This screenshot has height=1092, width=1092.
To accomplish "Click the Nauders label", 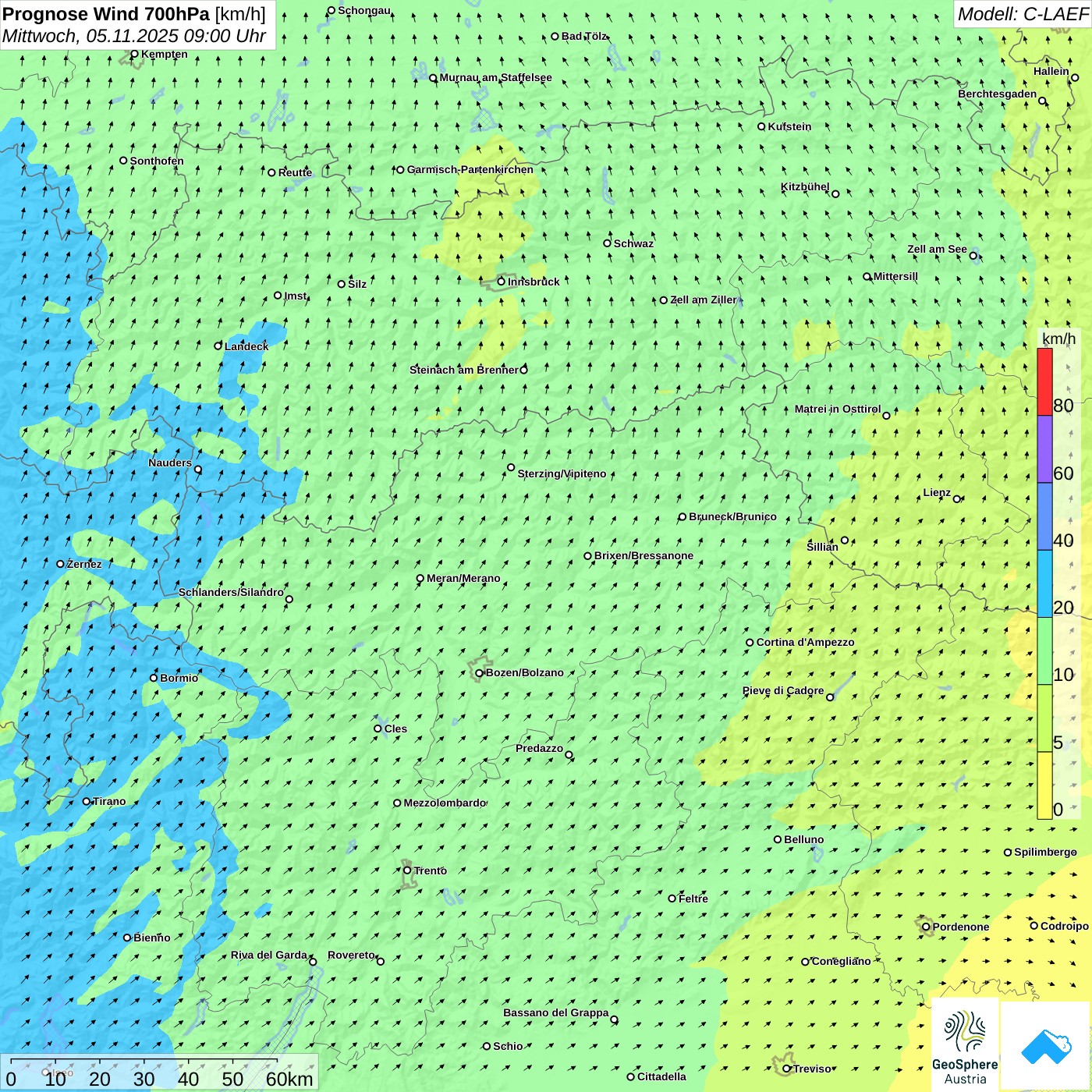I will point(169,463).
